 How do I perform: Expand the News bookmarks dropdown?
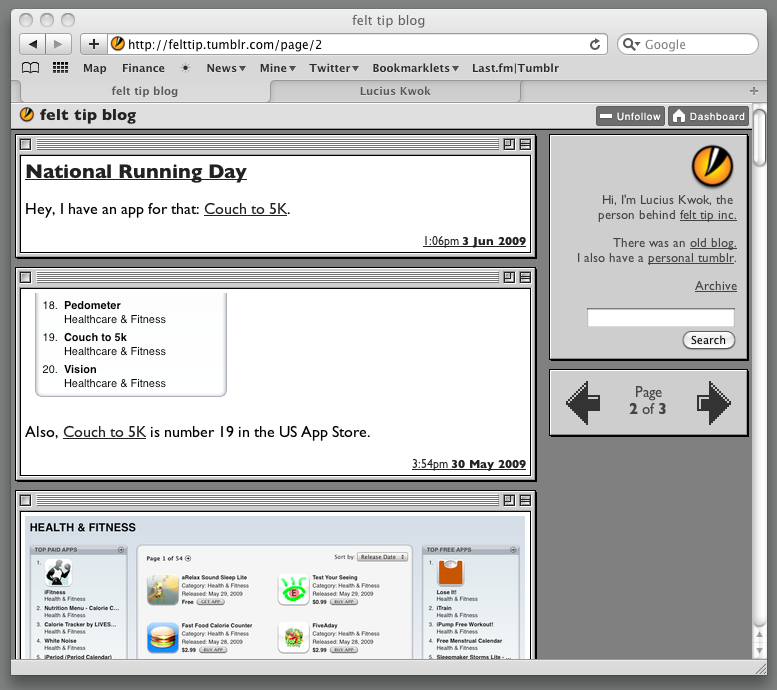(226, 68)
